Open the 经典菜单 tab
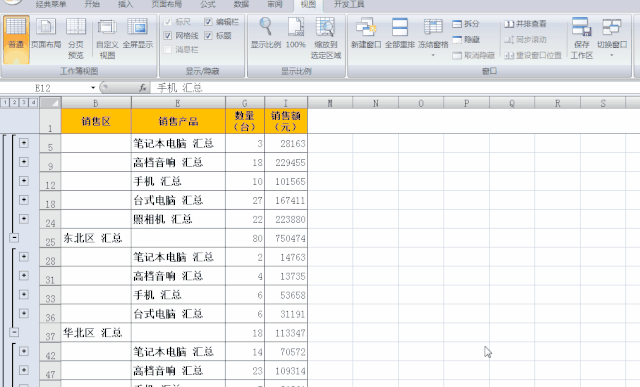This screenshot has width=640, height=387. [51, 4]
